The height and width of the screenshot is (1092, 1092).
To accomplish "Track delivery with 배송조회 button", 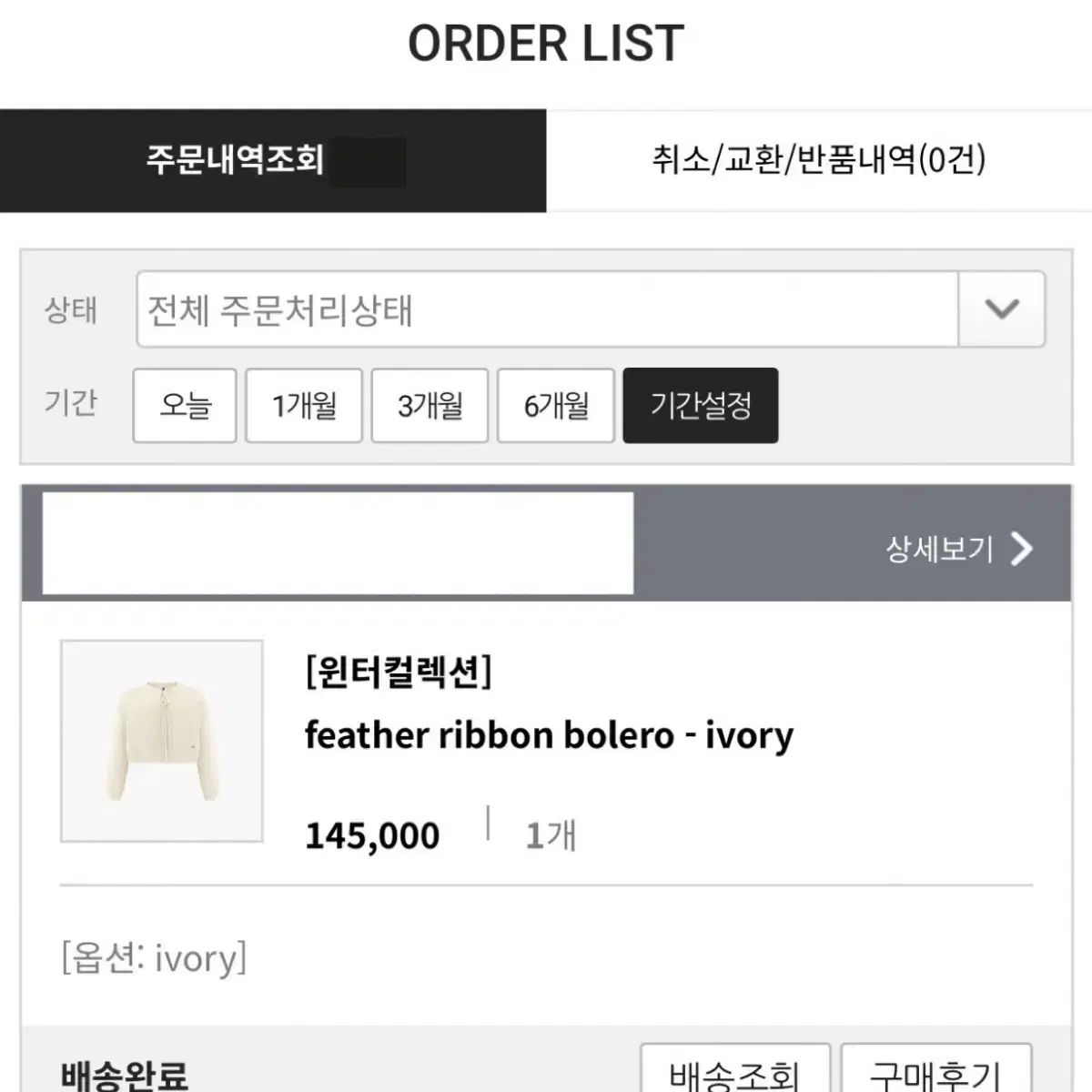I will tap(735, 1071).
